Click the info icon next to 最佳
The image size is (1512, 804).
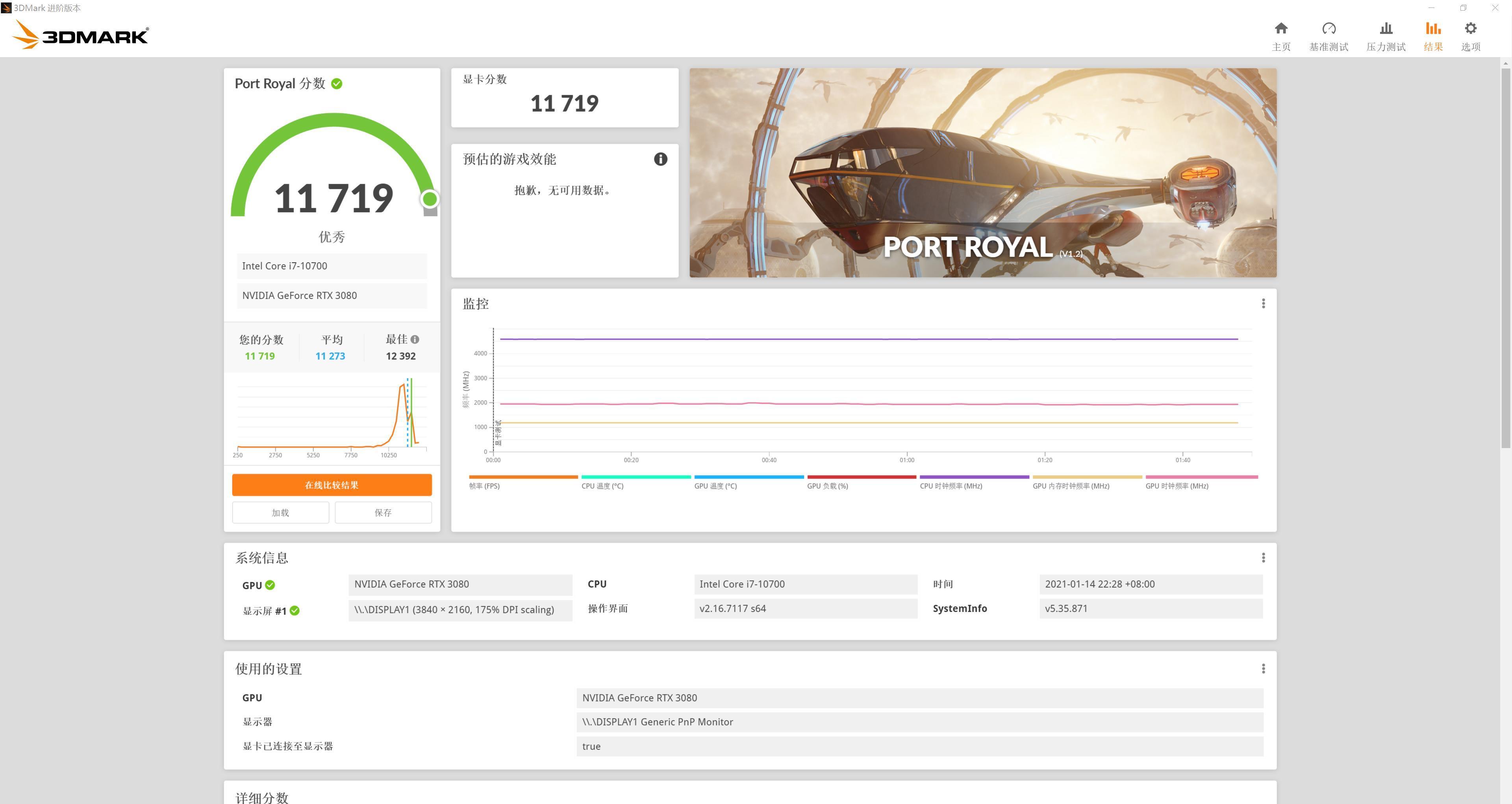[x=415, y=339]
